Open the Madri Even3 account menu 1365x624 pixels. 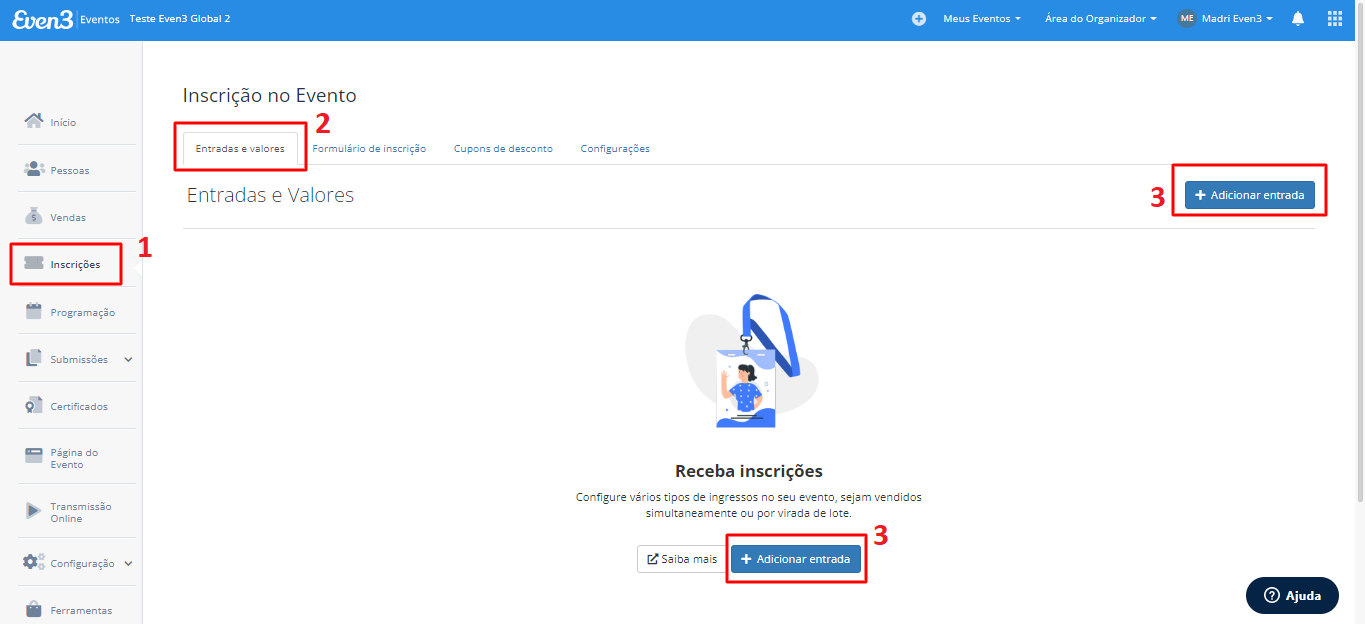click(1224, 17)
